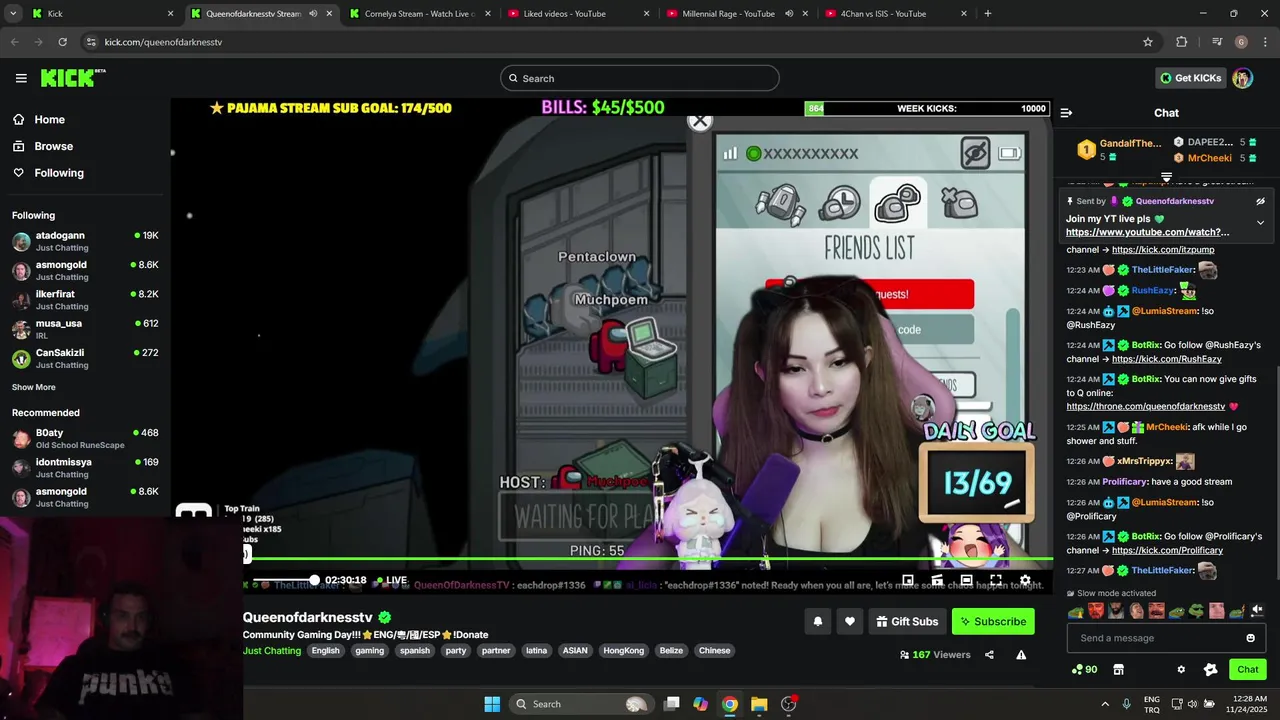Viewport: 1280px width, 720px height.
Task: Open ilkerfirat channel in Following list
Action: [85, 300]
